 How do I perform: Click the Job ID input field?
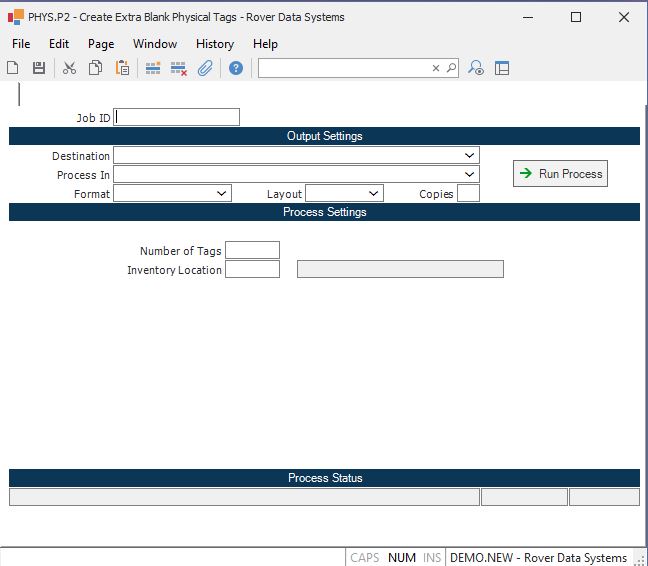(x=177, y=117)
